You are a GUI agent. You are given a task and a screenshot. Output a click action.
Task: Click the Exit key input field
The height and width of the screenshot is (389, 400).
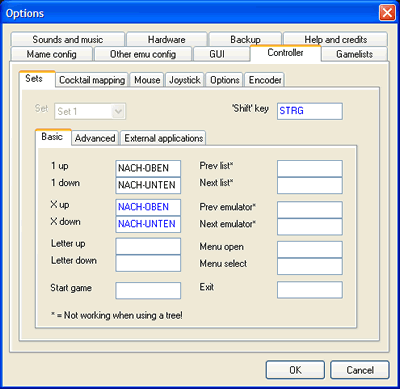point(310,290)
